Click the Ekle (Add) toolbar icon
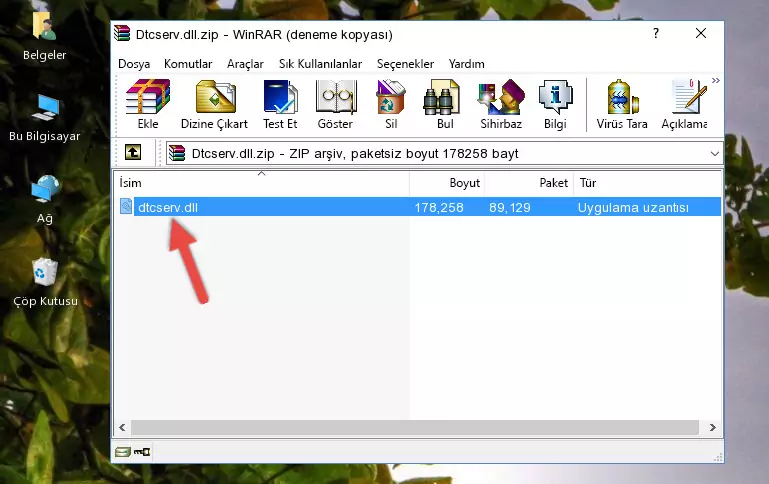Screen dimensions: 769x484 pos(148,104)
